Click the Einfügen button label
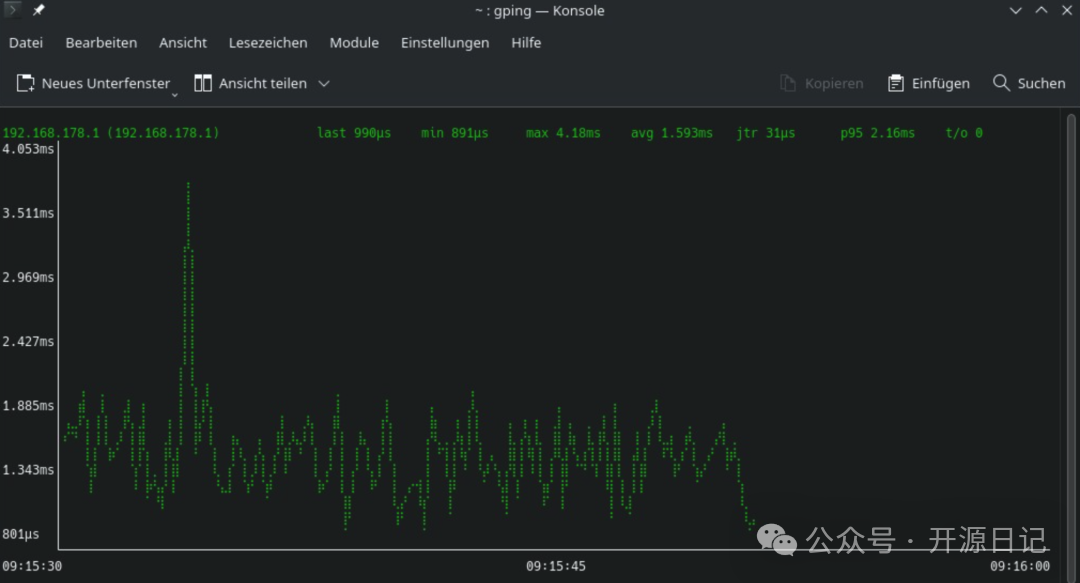 [941, 83]
